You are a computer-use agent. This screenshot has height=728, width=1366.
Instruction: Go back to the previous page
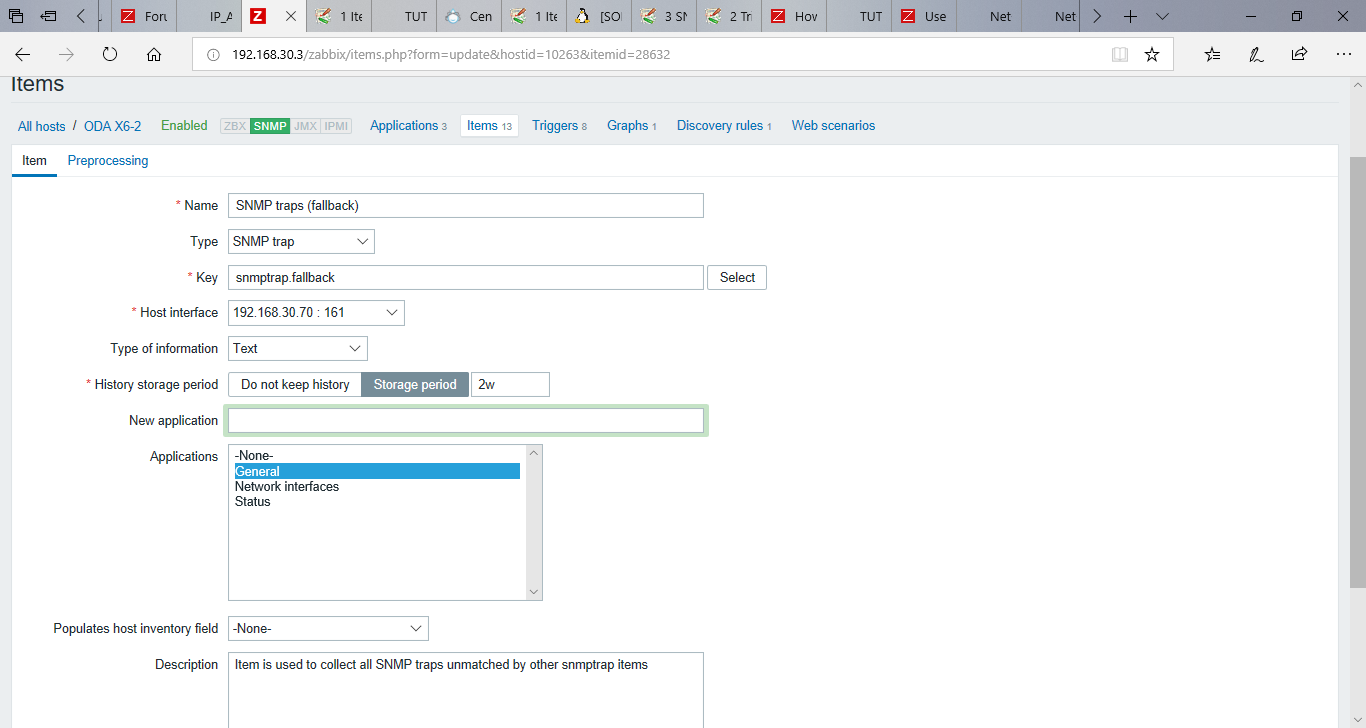pyautogui.click(x=22, y=55)
